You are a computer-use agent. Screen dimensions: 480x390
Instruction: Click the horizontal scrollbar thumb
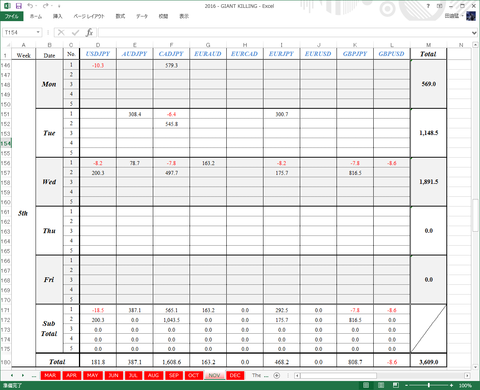pos(339,376)
